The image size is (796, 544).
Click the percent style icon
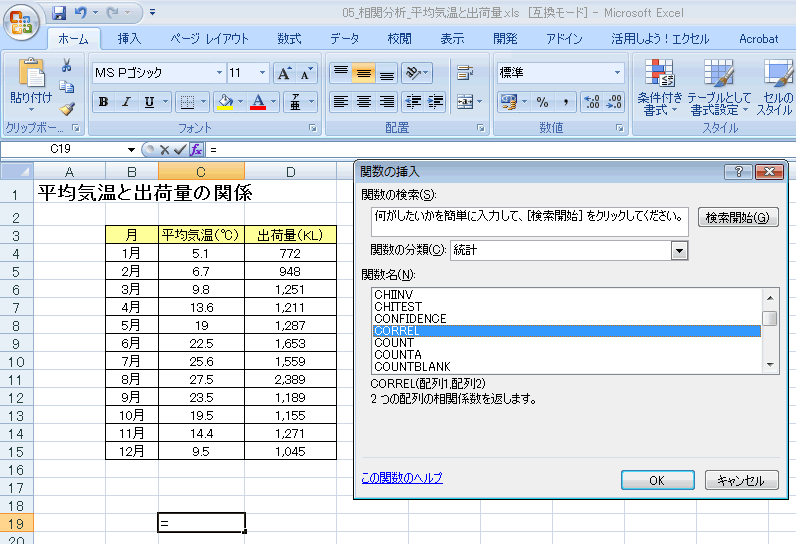pos(542,102)
